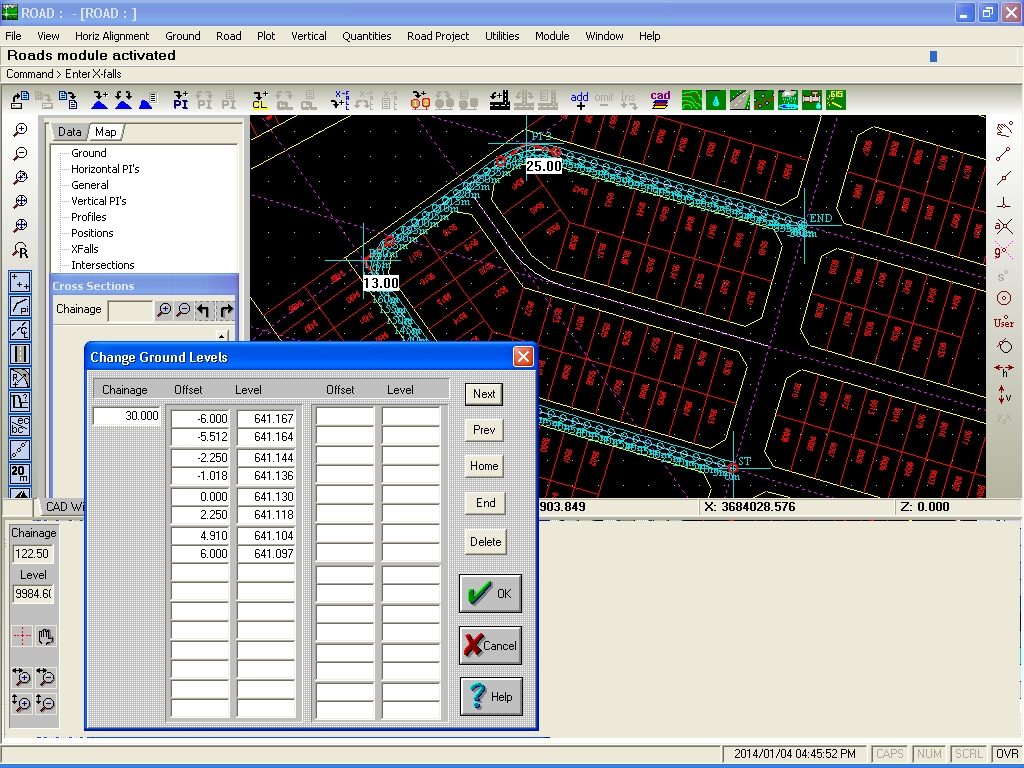Click the 30.000 Chainage input field
The width and height of the screenshot is (1024, 768).
(x=127, y=416)
